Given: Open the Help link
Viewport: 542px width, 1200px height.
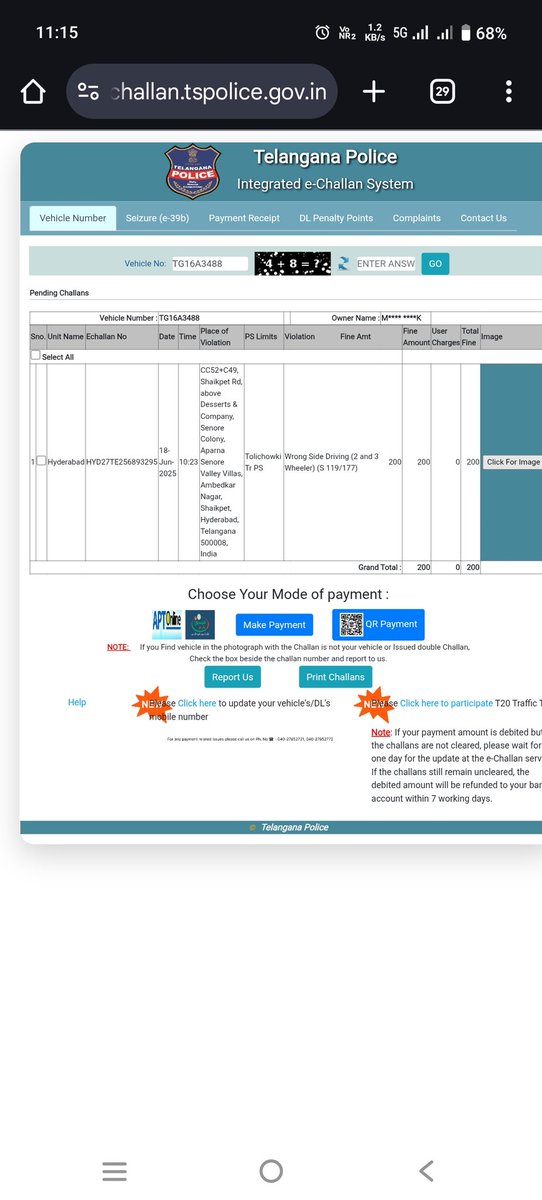Looking at the screenshot, I should click(77, 703).
